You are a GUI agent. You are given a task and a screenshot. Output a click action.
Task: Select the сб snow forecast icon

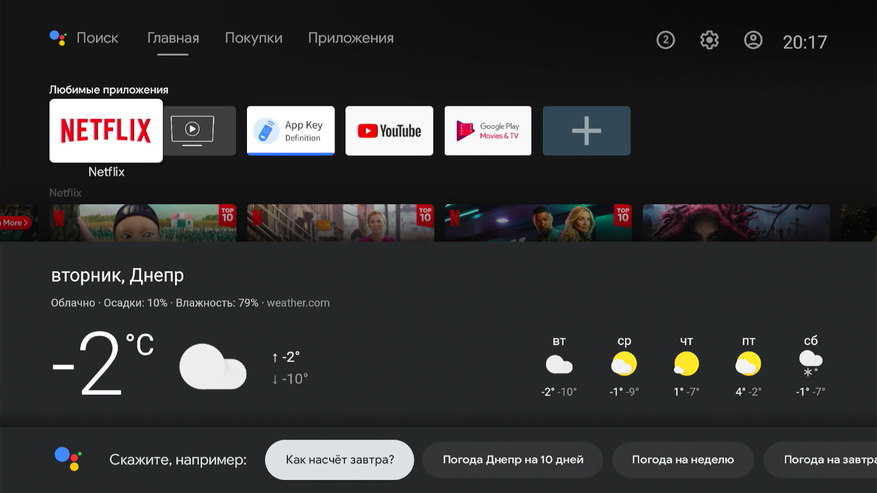[810, 364]
